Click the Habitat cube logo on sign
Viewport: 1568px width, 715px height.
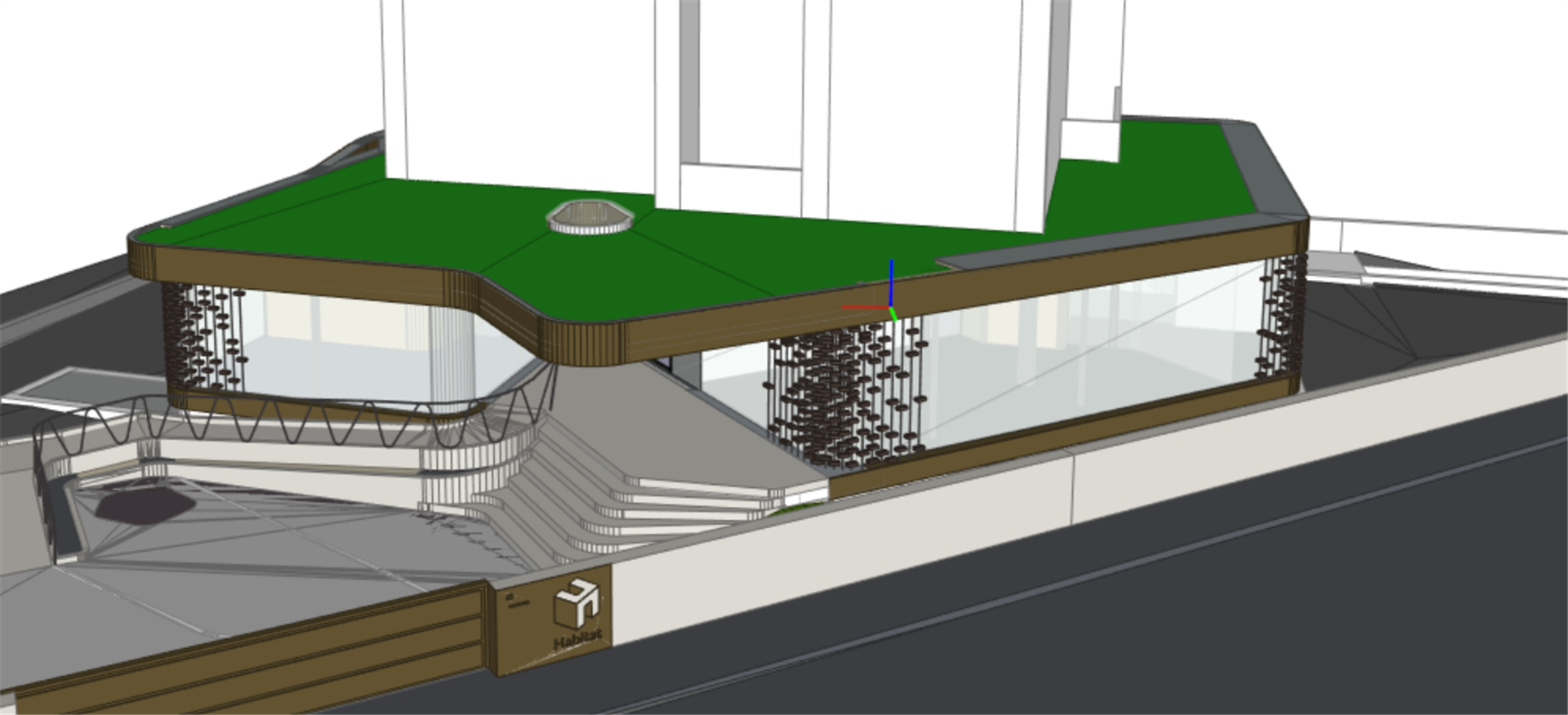[x=577, y=606]
